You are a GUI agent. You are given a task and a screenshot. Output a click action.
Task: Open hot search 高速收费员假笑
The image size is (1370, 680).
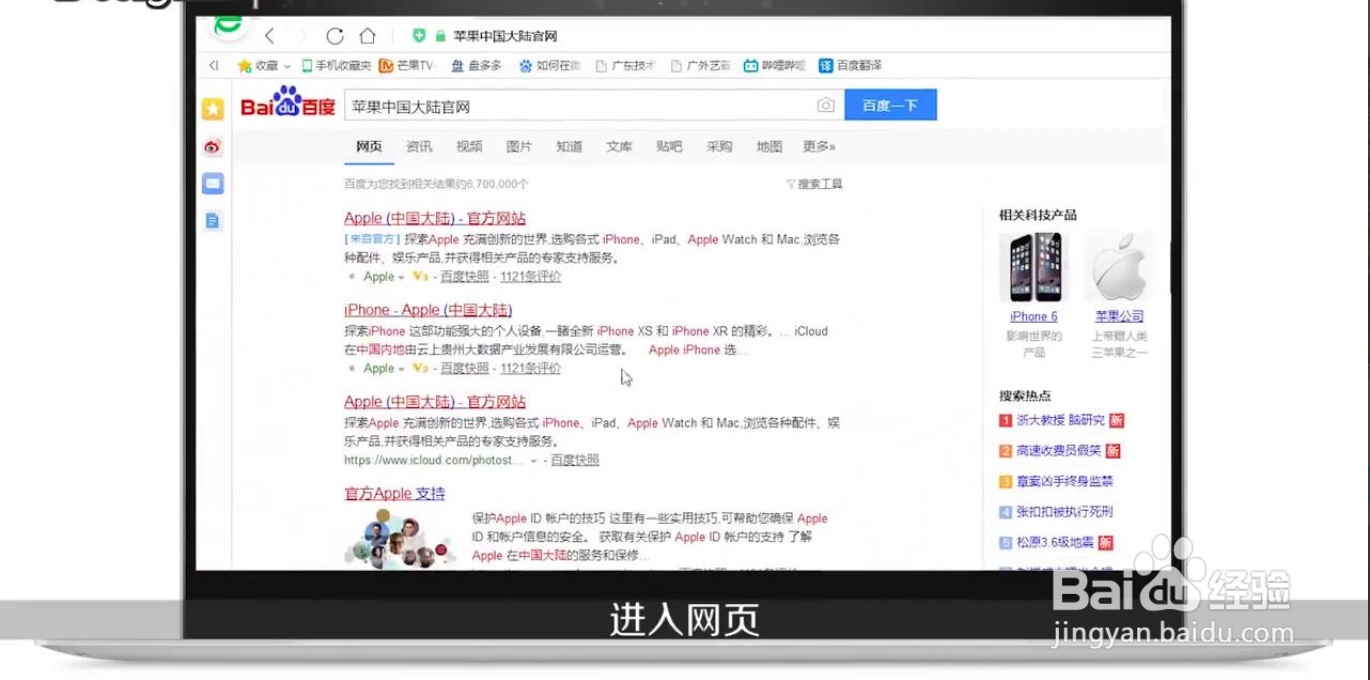coord(1059,451)
